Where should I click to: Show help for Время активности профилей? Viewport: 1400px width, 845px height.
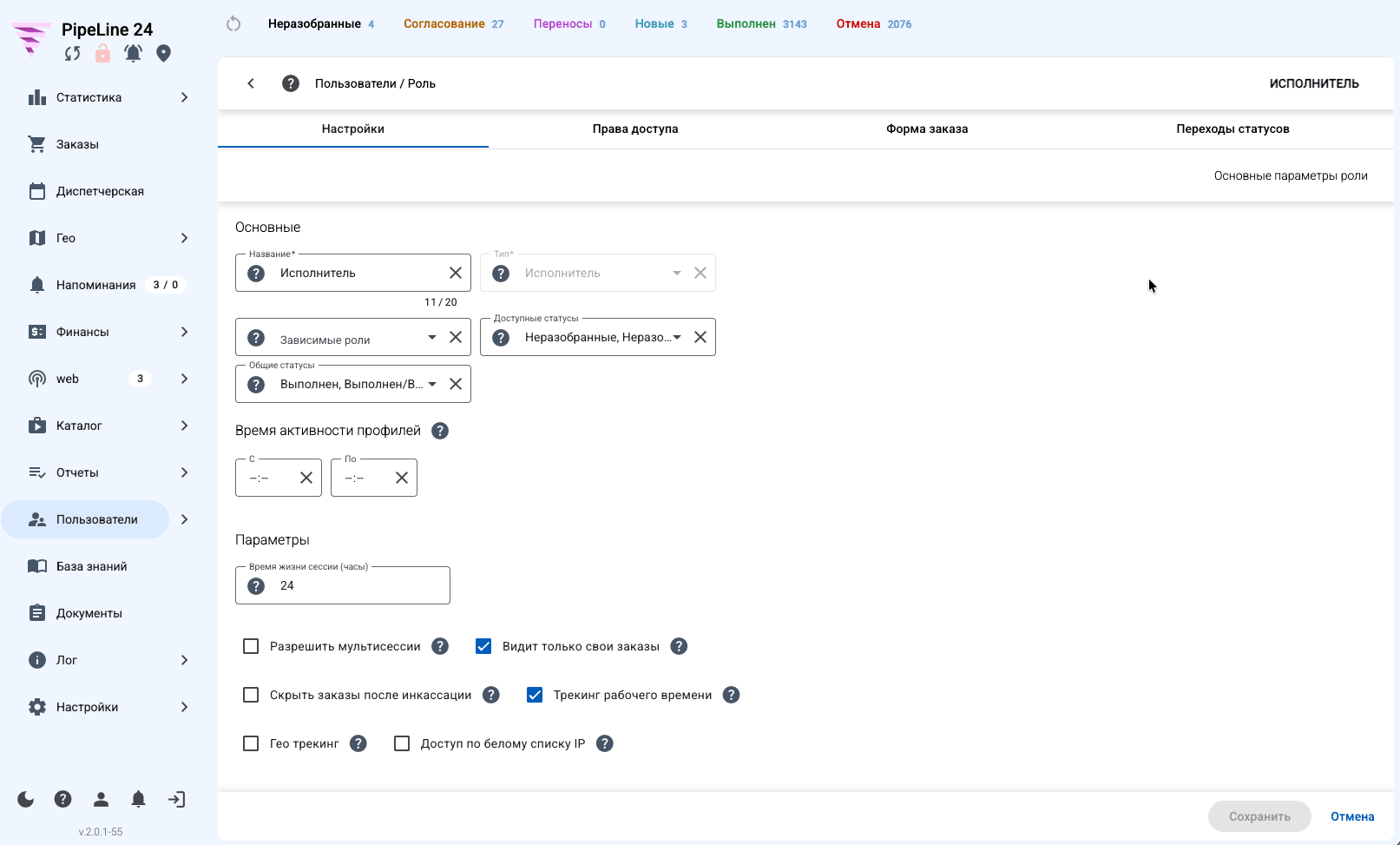(440, 431)
